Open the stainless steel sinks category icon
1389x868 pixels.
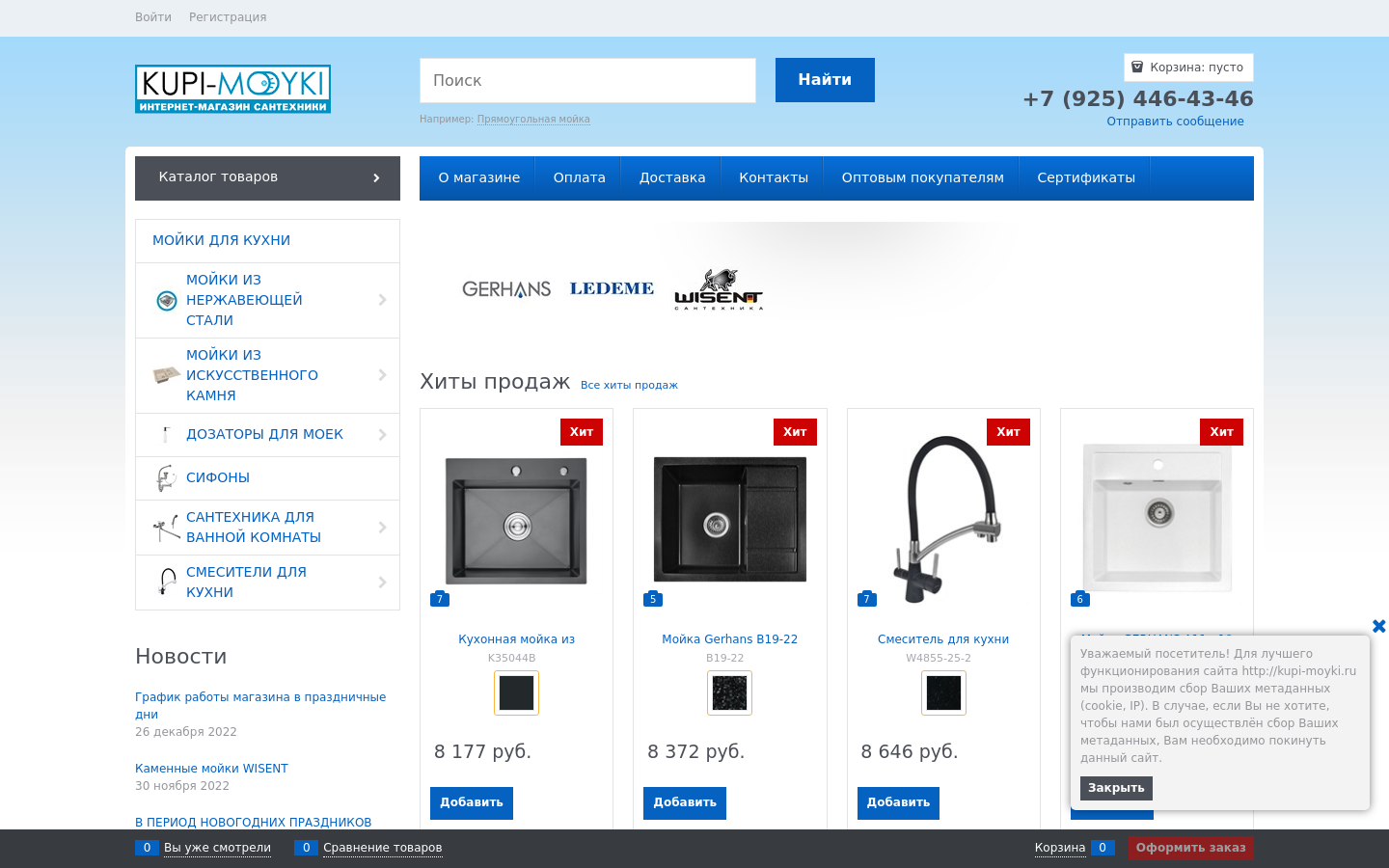tap(167, 301)
